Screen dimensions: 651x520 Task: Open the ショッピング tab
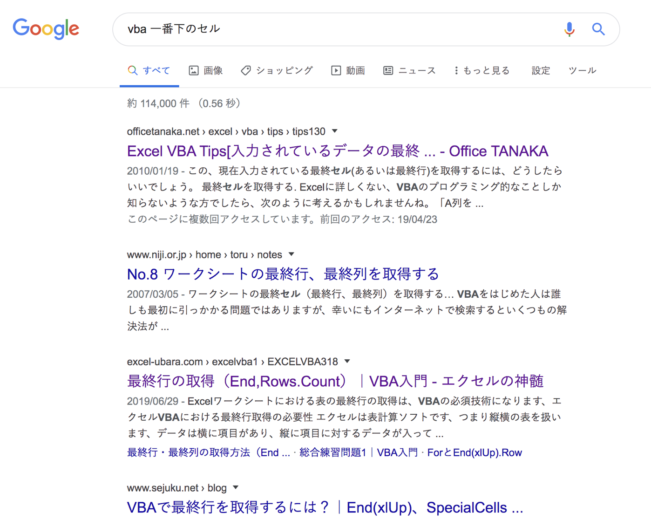pyautogui.click(x=277, y=71)
